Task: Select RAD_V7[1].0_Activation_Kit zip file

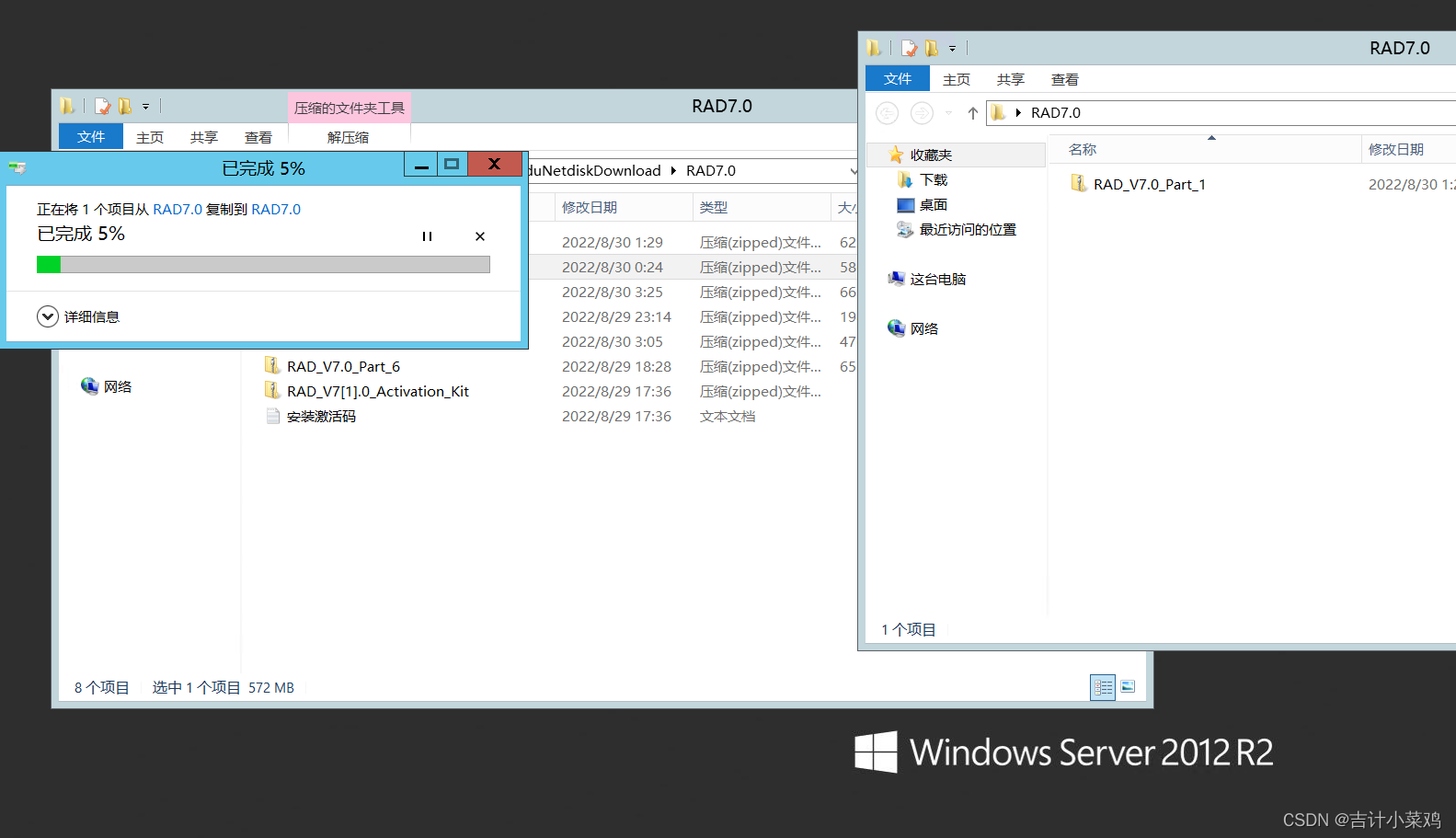Action: (378, 392)
